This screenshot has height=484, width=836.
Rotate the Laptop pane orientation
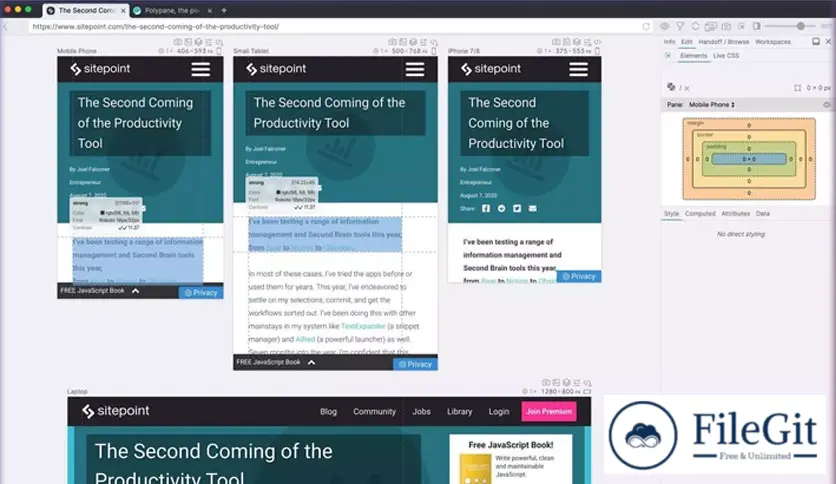[587, 392]
